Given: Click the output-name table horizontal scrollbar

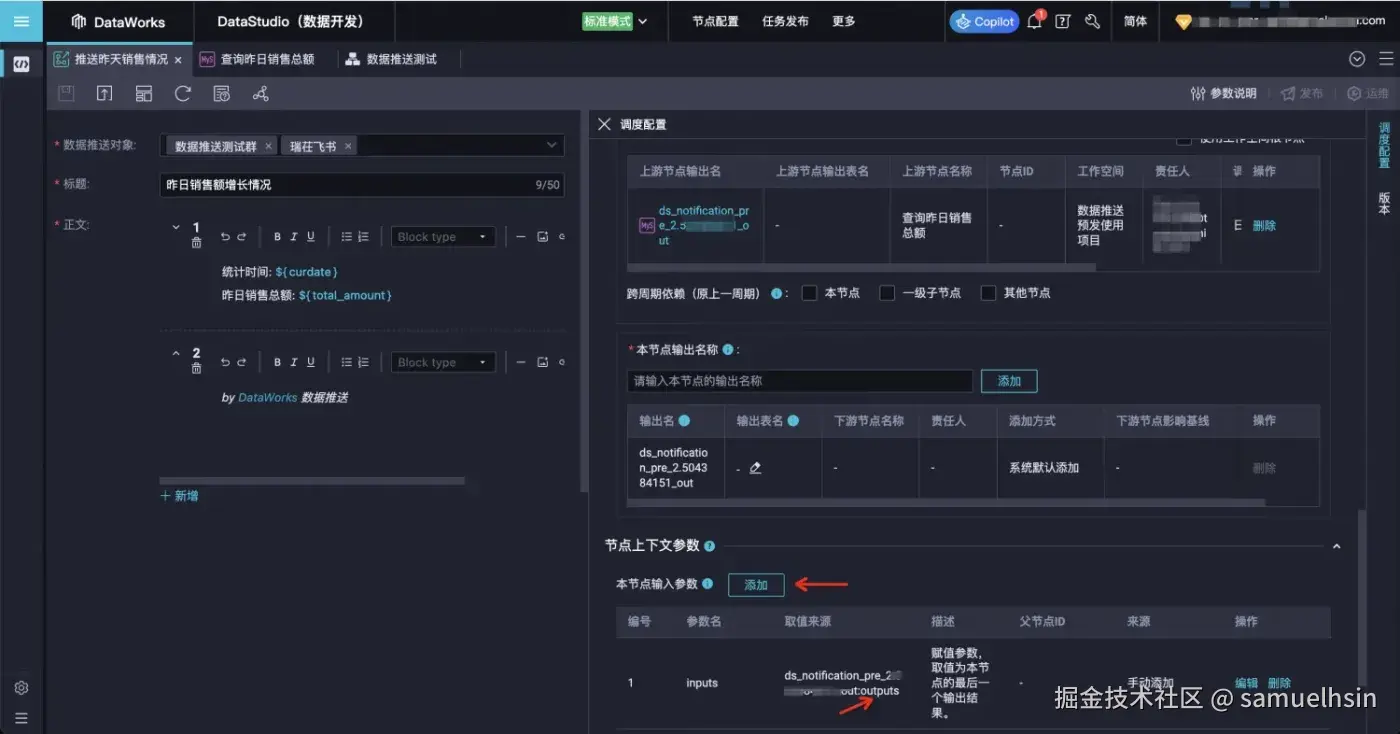Looking at the screenshot, I should [x=945, y=502].
